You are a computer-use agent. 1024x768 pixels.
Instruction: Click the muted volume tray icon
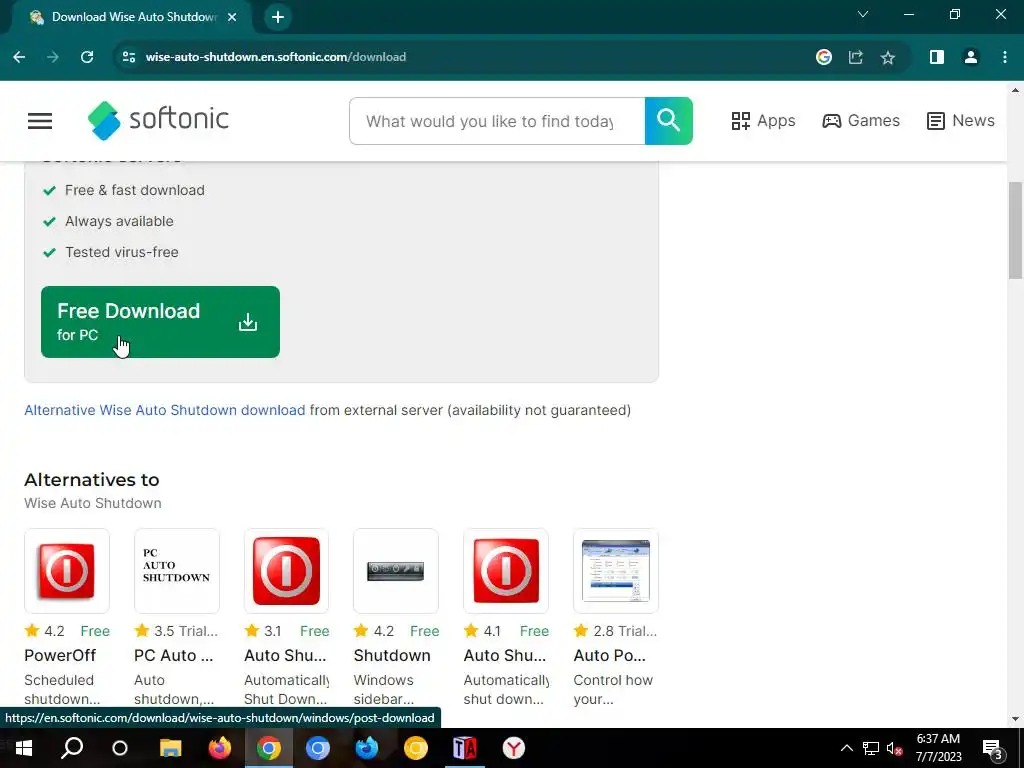895,748
